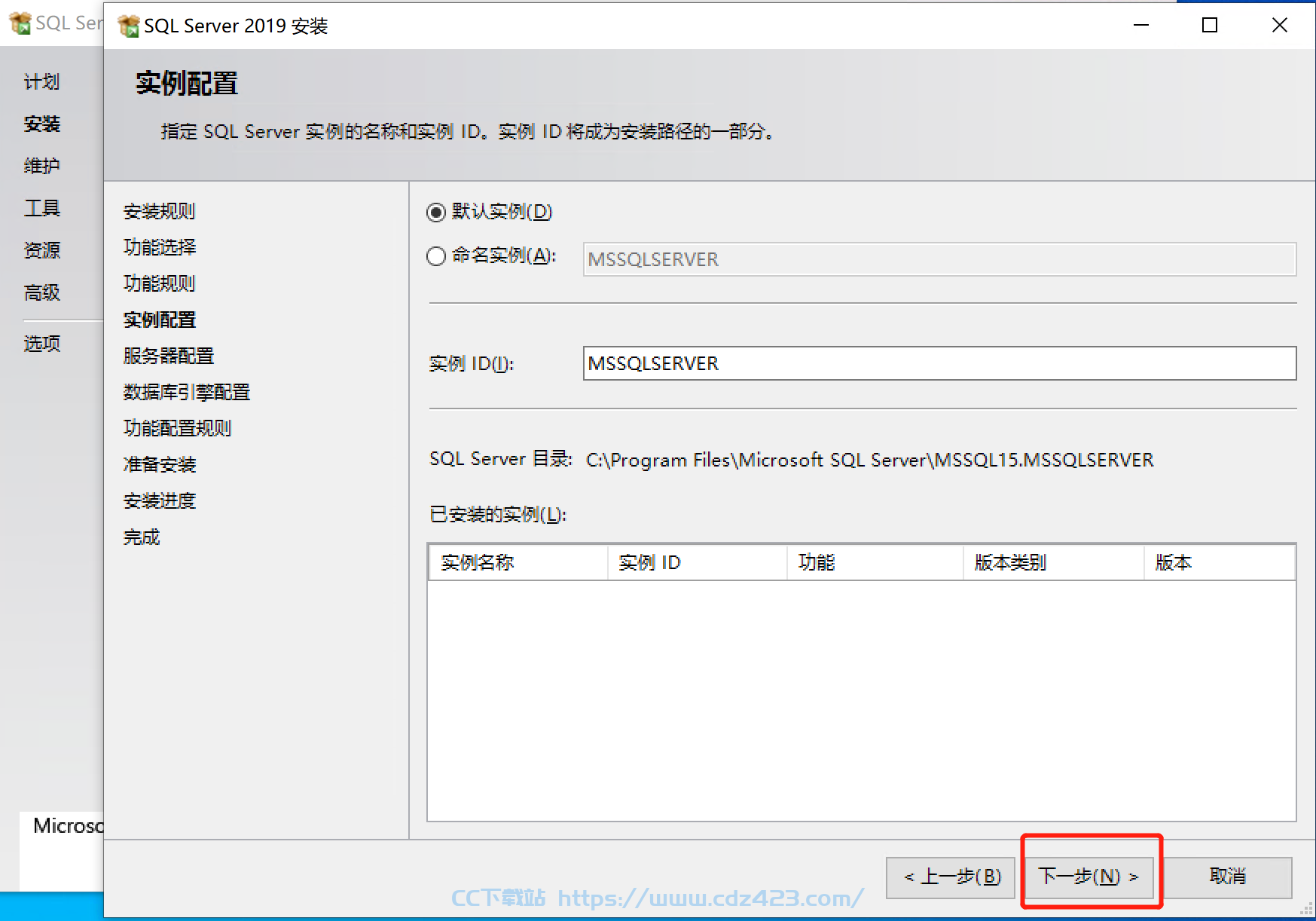This screenshot has height=921, width=1316.
Task: Minimize the SQL Server 2019 安装 window
Action: click(x=1141, y=25)
